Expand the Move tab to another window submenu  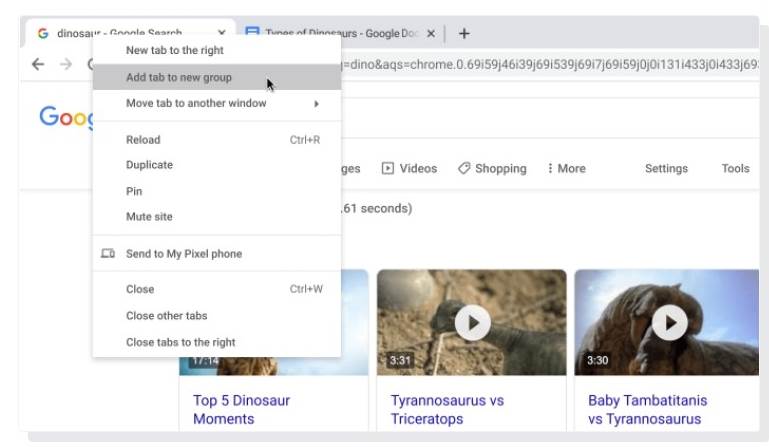tap(316, 104)
